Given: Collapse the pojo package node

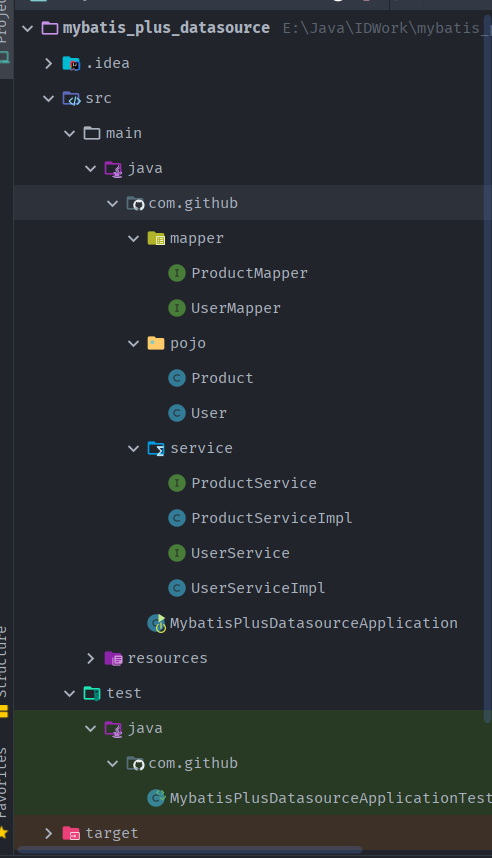Looking at the screenshot, I should pyautogui.click(x=134, y=344).
